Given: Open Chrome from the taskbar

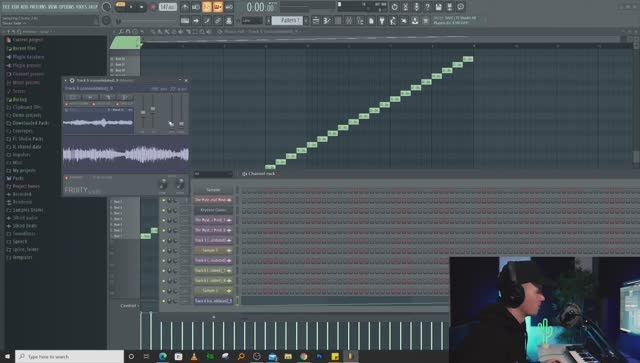Looking at the screenshot, I should (x=303, y=356).
